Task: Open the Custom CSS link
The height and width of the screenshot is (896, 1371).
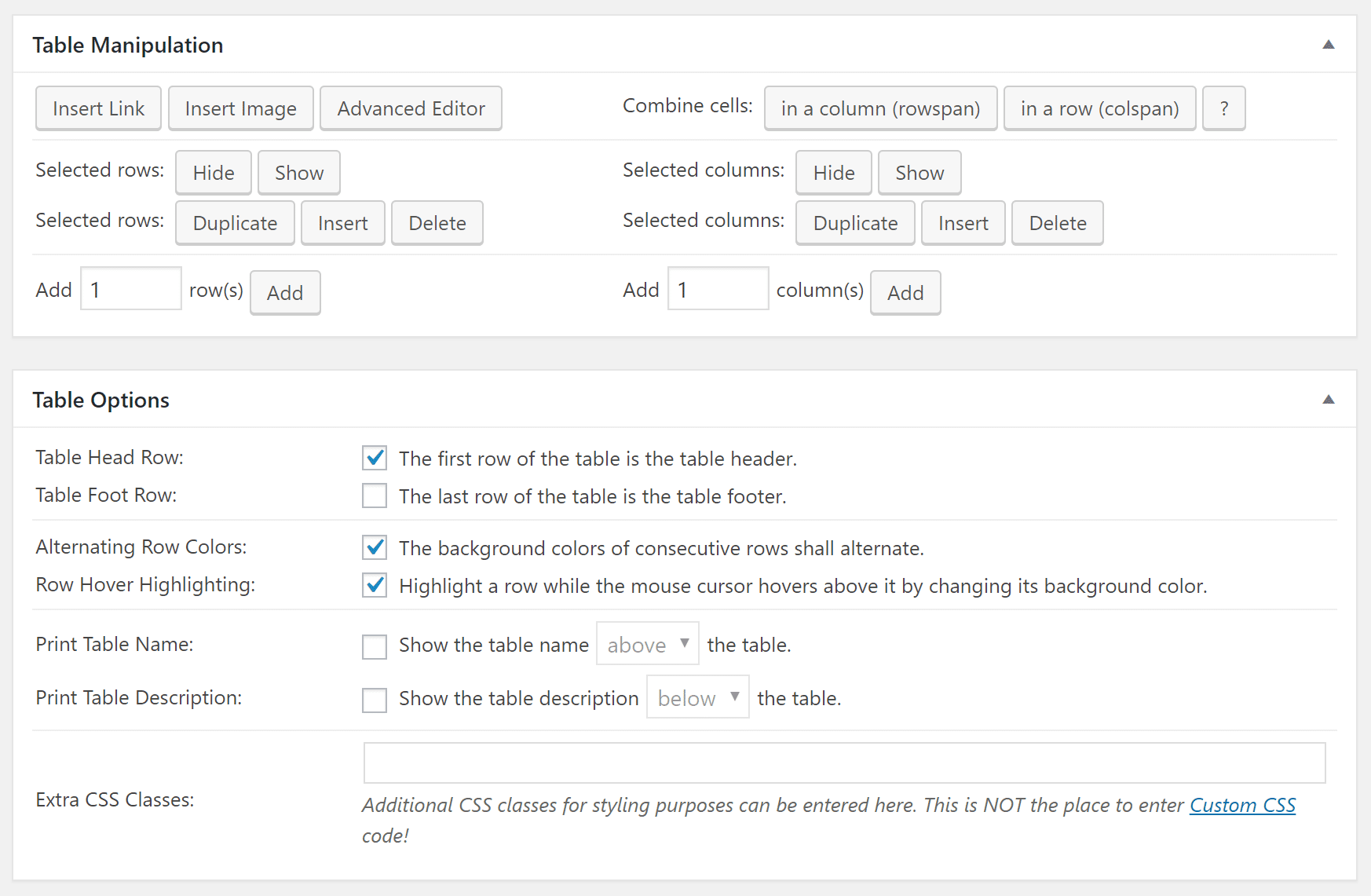Action: tap(1242, 805)
